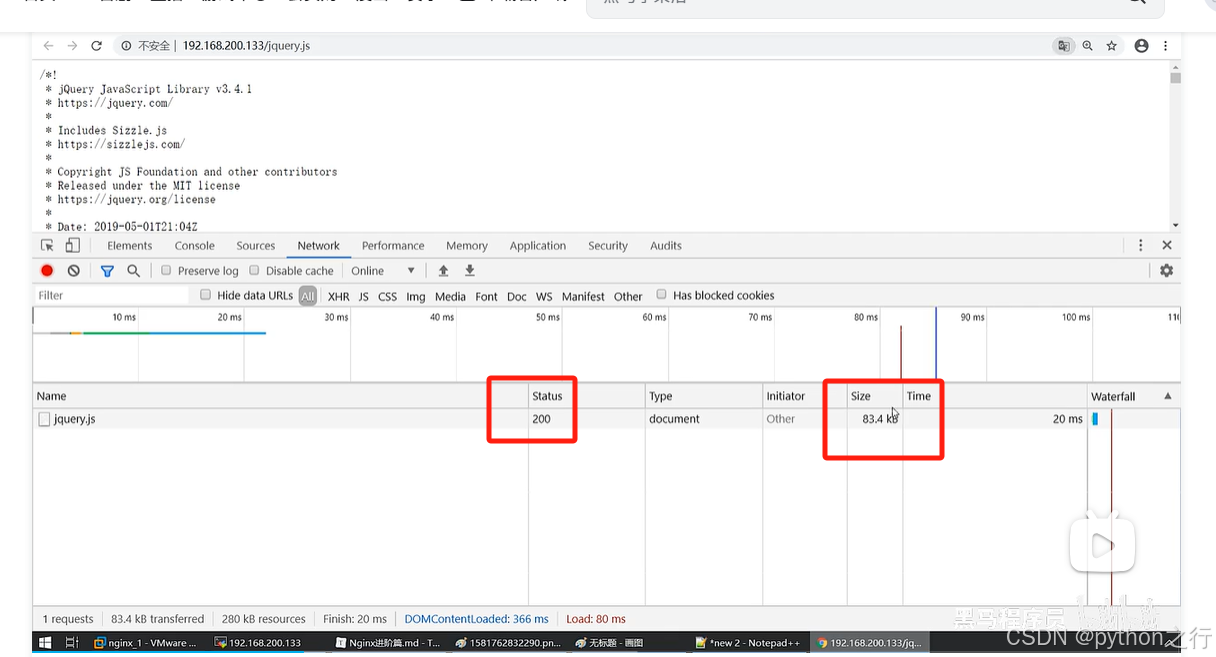
Task: Open the translate page icon
Action: 1063,46
